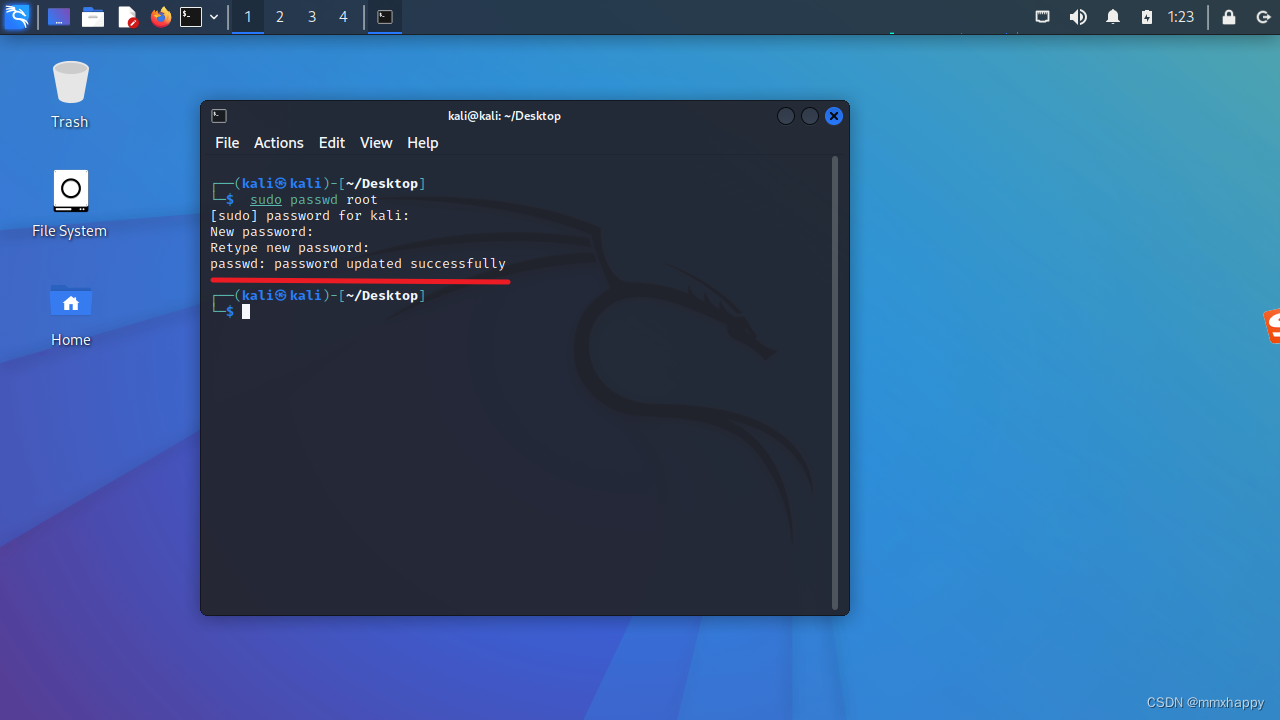Click the 'New password:' output line
Image resolution: width=1280 pixels, height=720 pixels.
(x=262, y=232)
